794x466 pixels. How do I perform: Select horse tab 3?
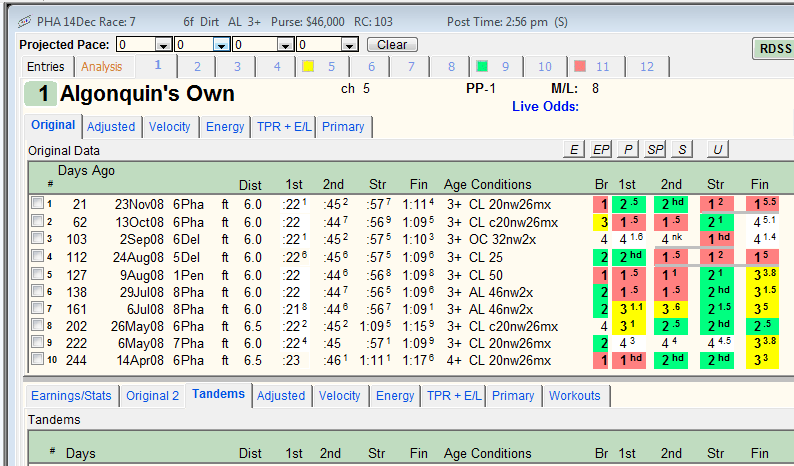(237, 67)
